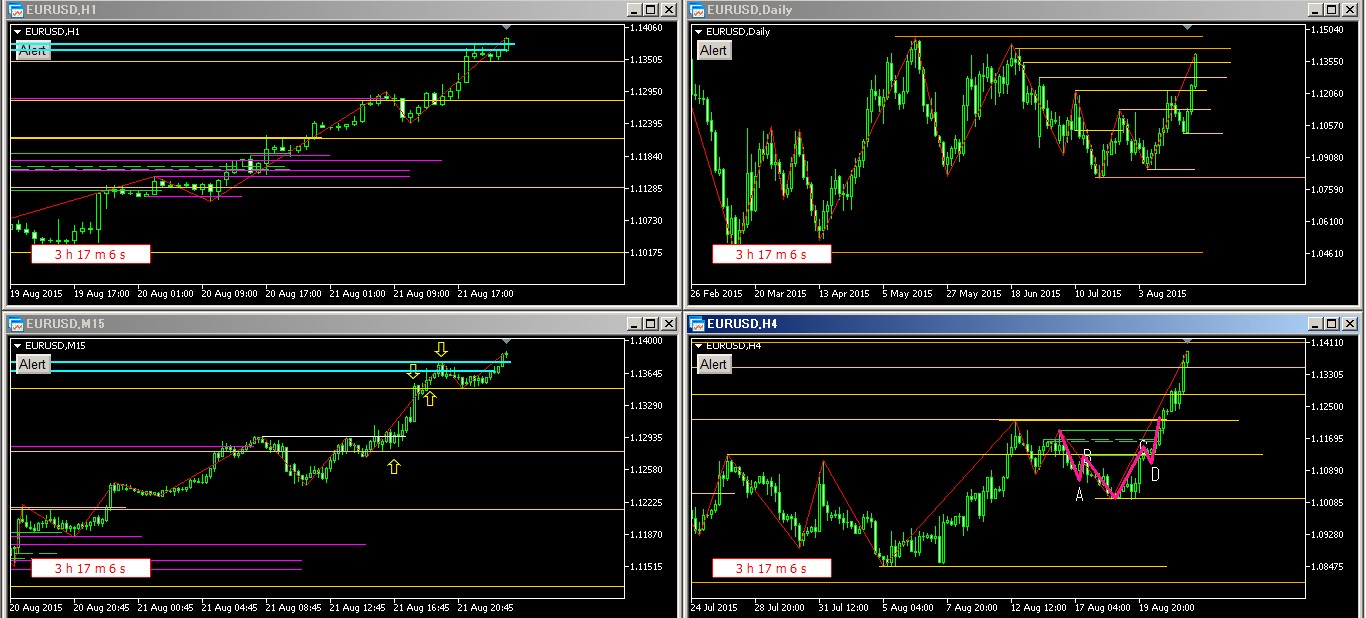Maximize the EURUSD,Daily chart window
Image resolution: width=1366 pixels, height=618 pixels.
1332,10
